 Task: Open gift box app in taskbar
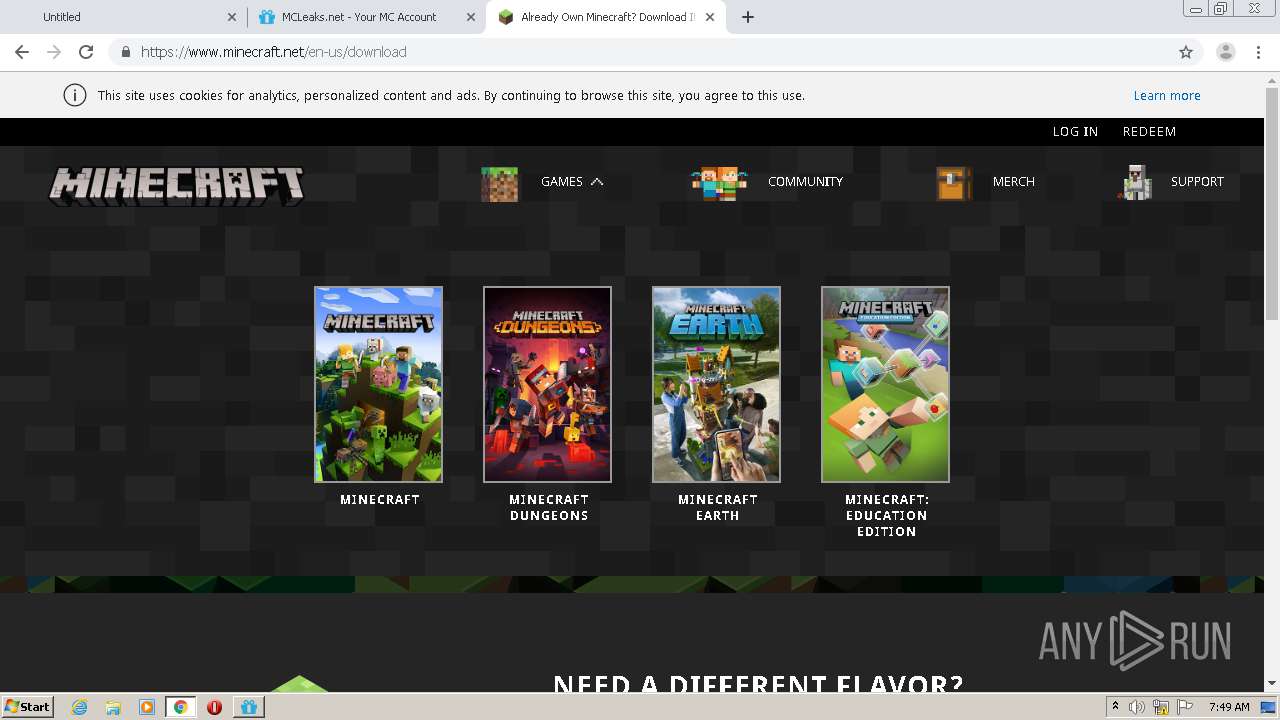pos(249,707)
